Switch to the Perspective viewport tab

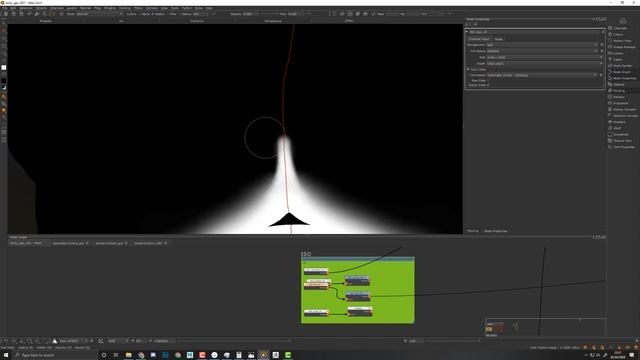point(273,21)
